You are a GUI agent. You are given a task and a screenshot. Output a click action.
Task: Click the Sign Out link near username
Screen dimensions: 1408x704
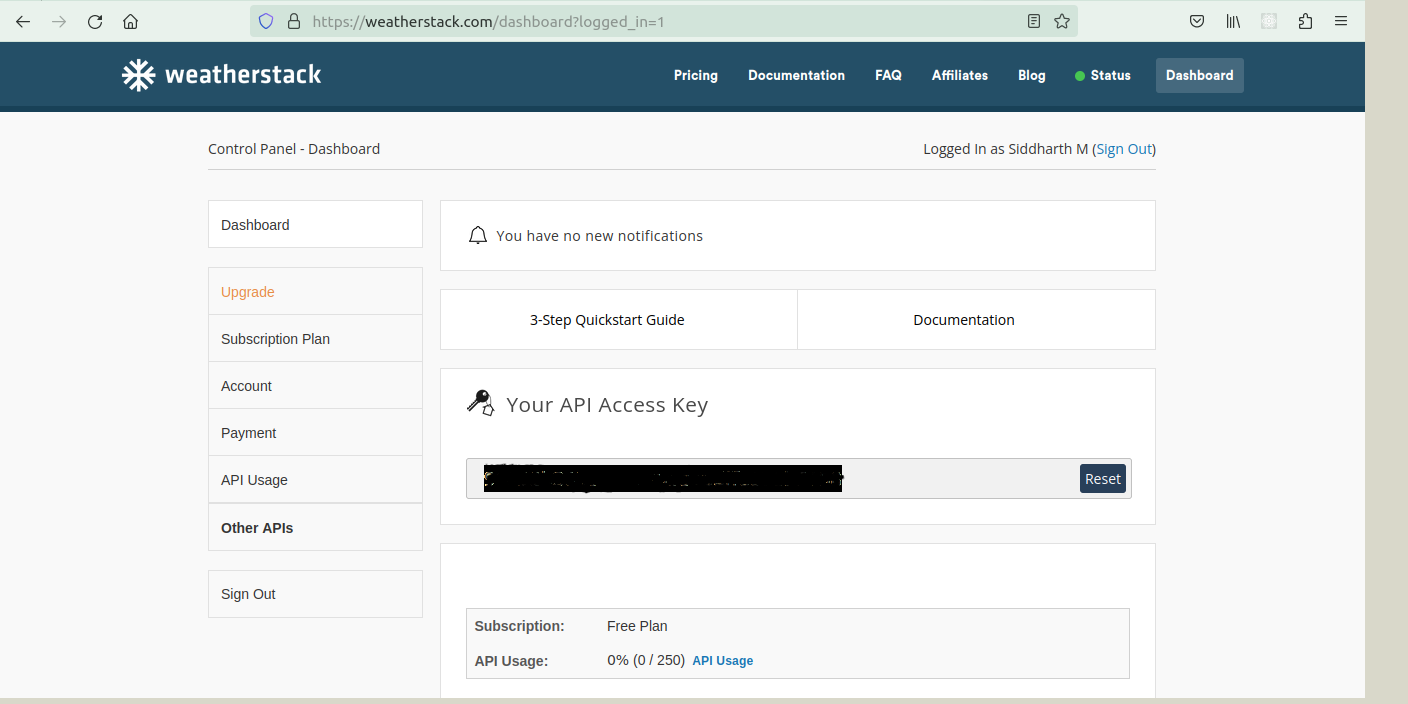pos(1124,149)
